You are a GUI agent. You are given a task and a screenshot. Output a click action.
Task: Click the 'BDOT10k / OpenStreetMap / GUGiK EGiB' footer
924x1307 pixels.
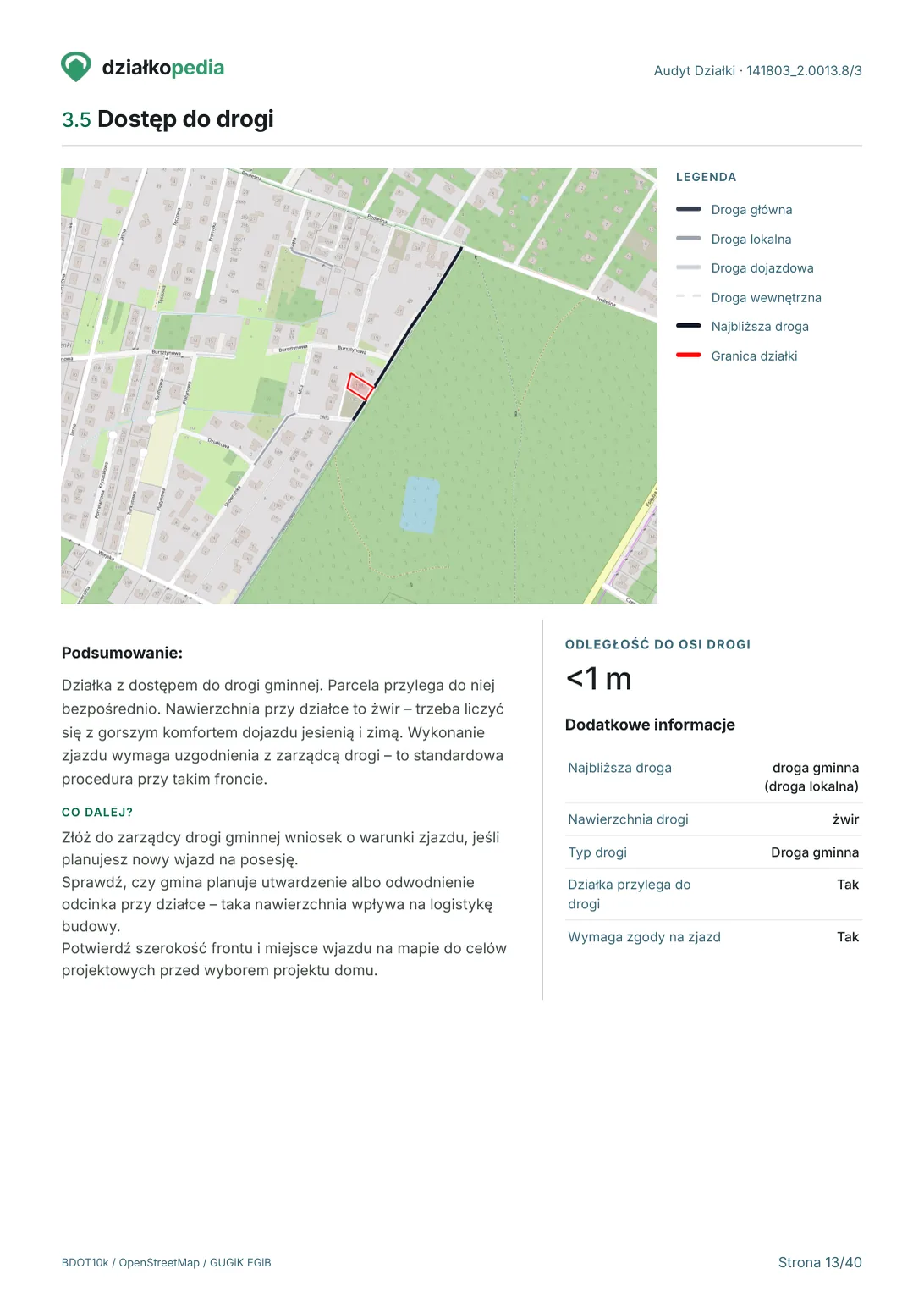pyautogui.click(x=167, y=1262)
